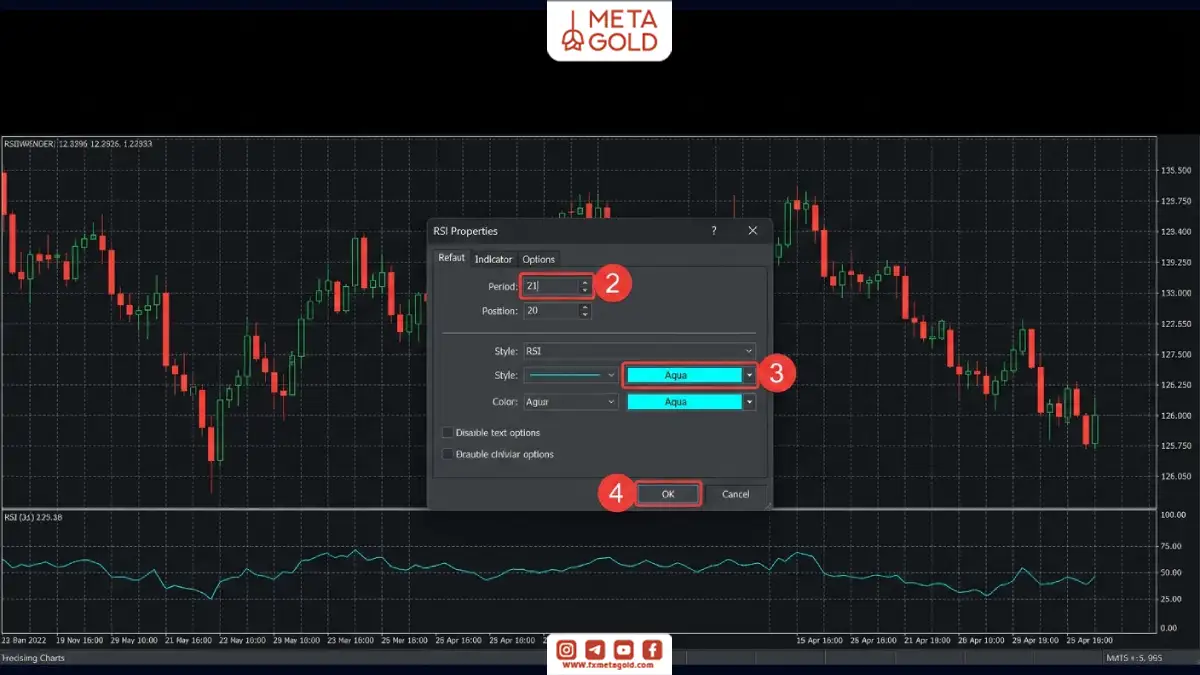Confirm with the OK button
Viewport: 1200px width, 675px height.
(x=668, y=494)
